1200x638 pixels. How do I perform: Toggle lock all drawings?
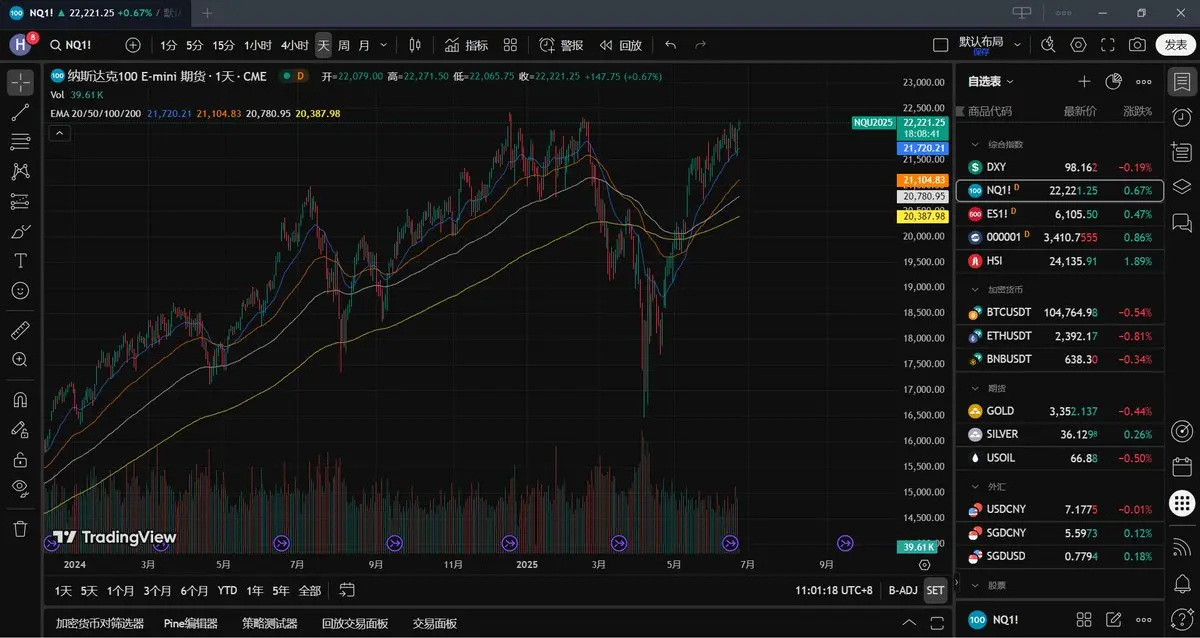tap(20, 460)
